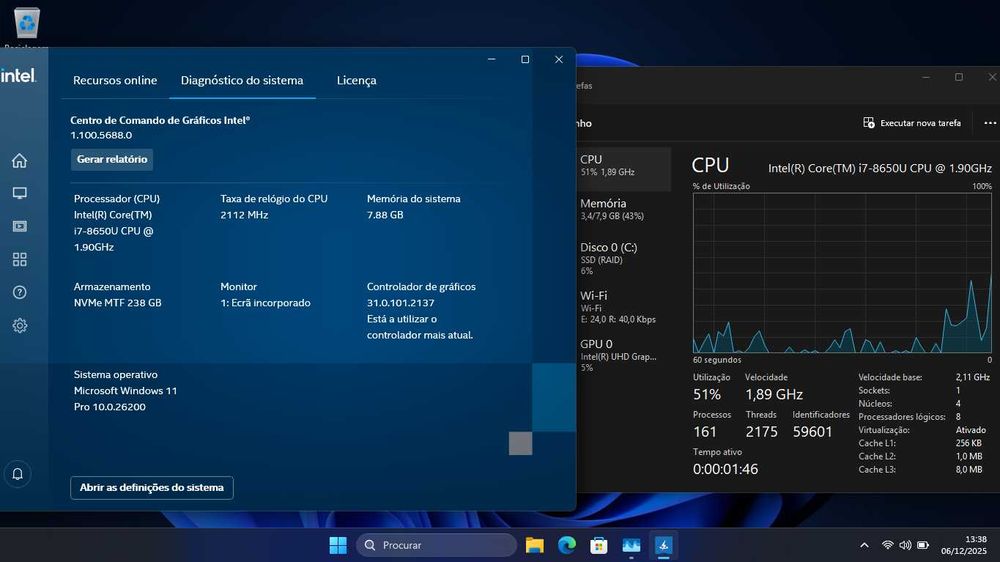Maximize the Intel Graphics window
This screenshot has height=562, width=1000.
525,59
